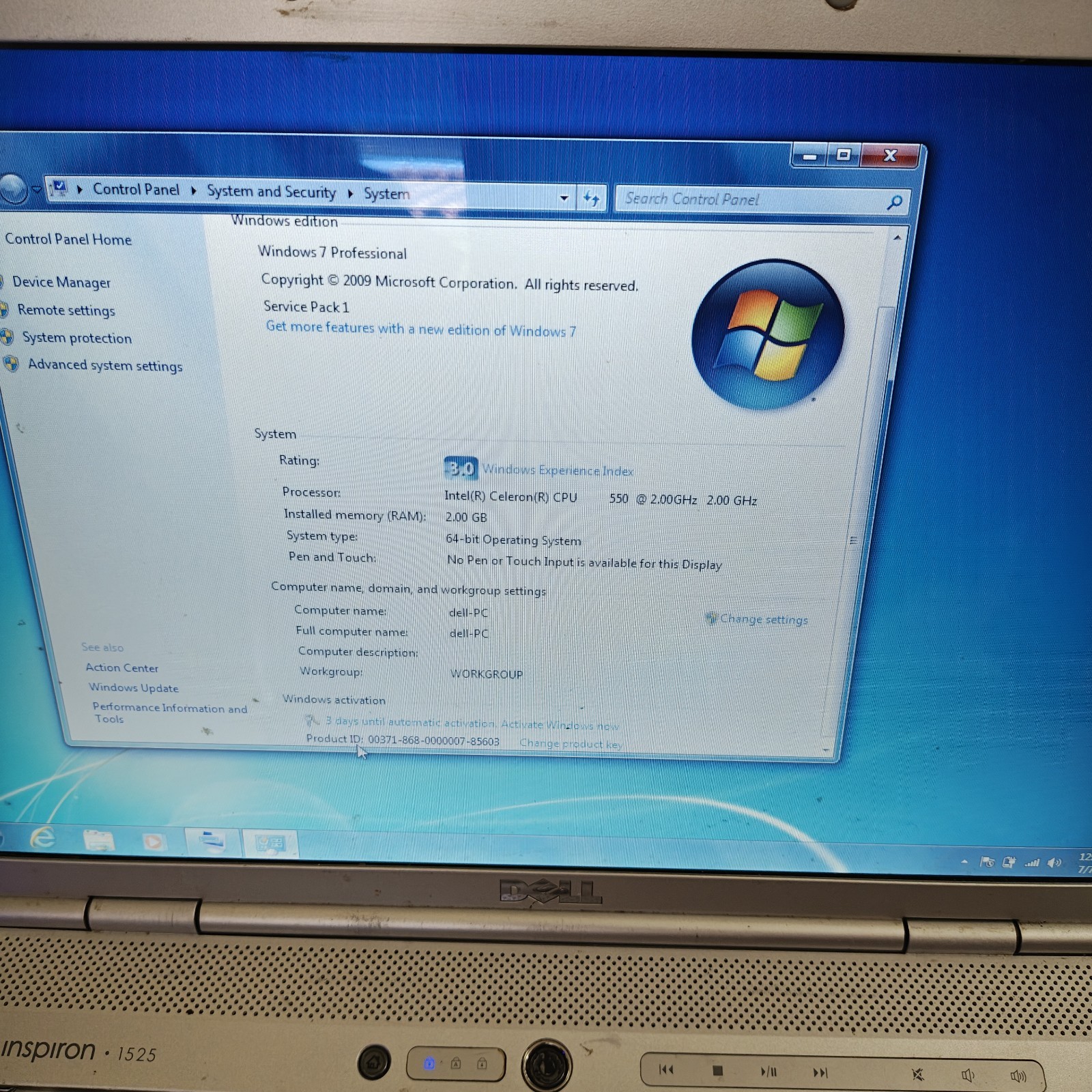Click the search magnifier icon

pos(895,202)
